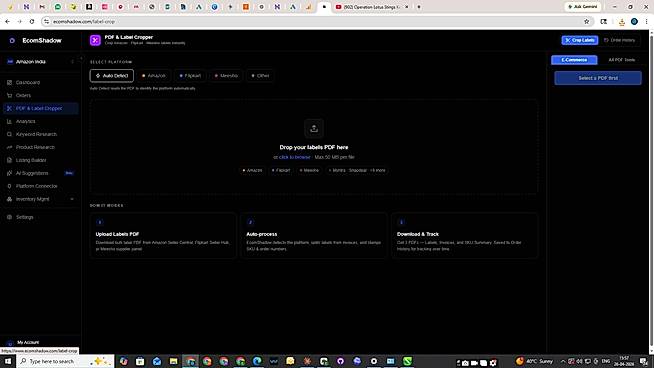Open a new browser tab
This screenshot has height=368, width=654.
419,7
